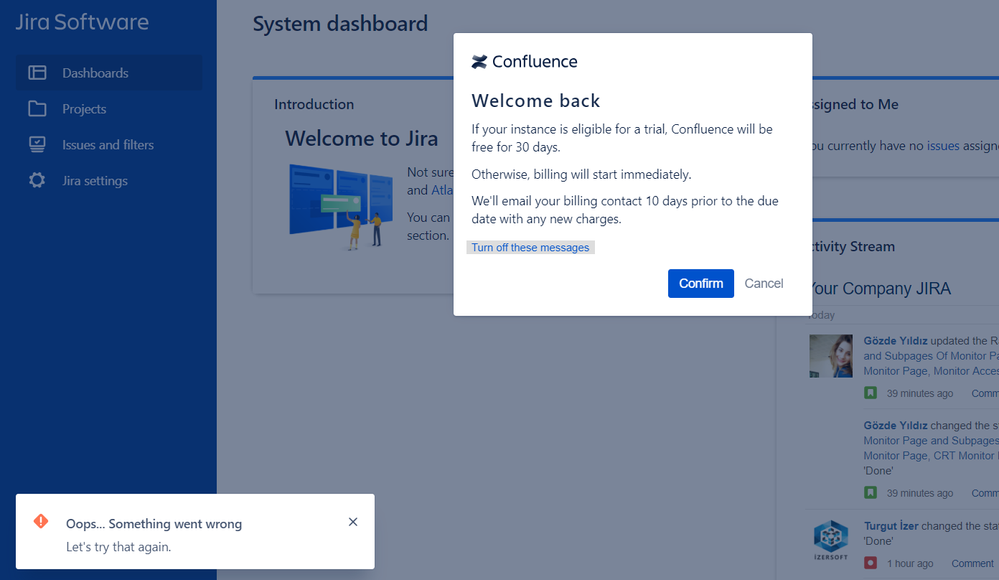Screen dimensions: 999x580
Task: Click the Welcome to Jira heading
Action: pyautogui.click(x=362, y=138)
